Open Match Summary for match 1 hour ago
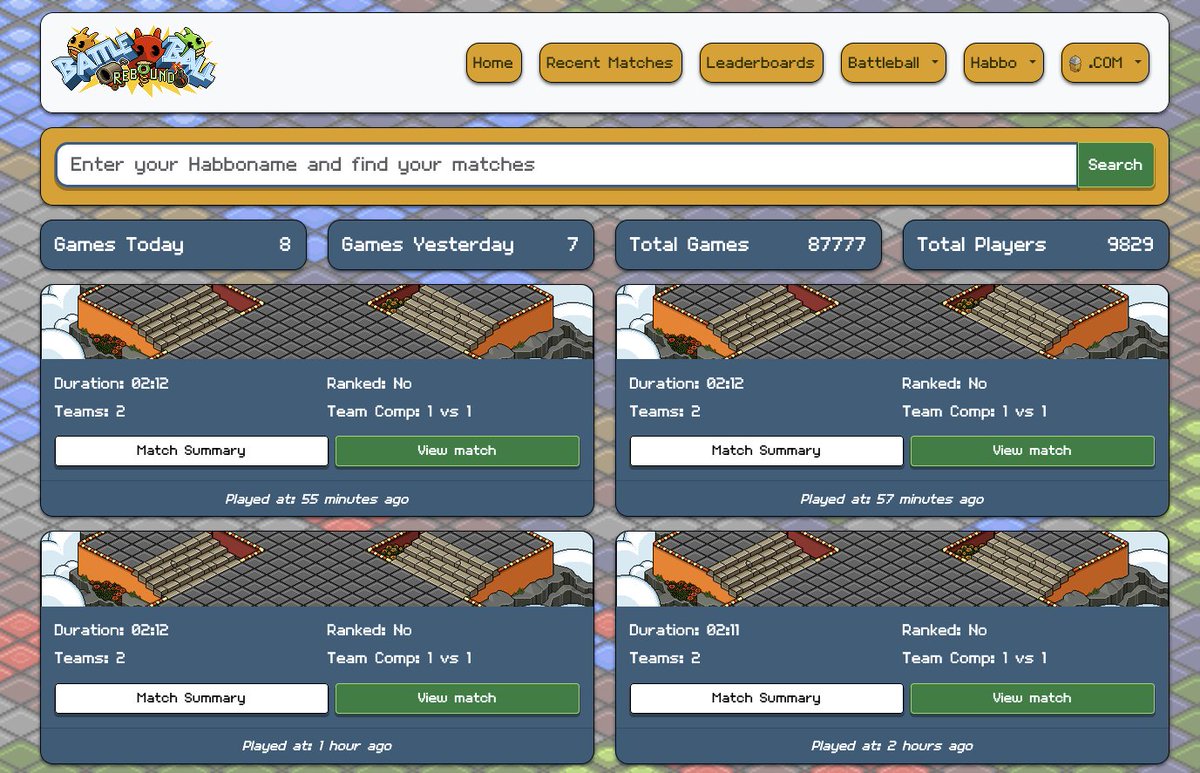The height and width of the screenshot is (773, 1200). click(191, 698)
